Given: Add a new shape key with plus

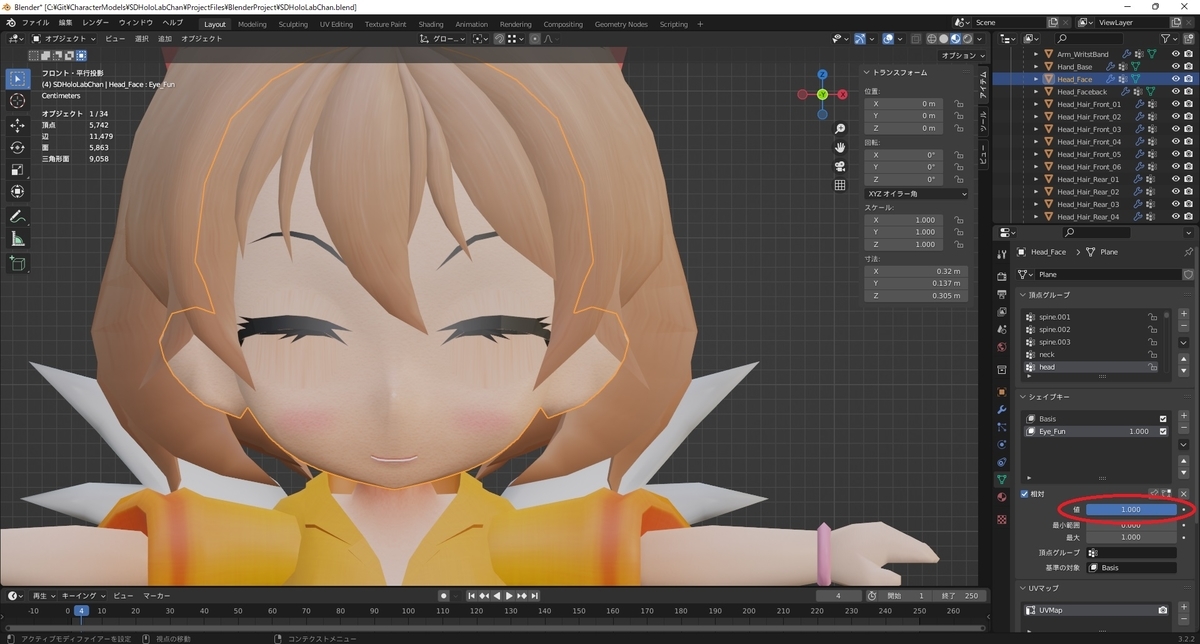Looking at the screenshot, I should (1184, 416).
